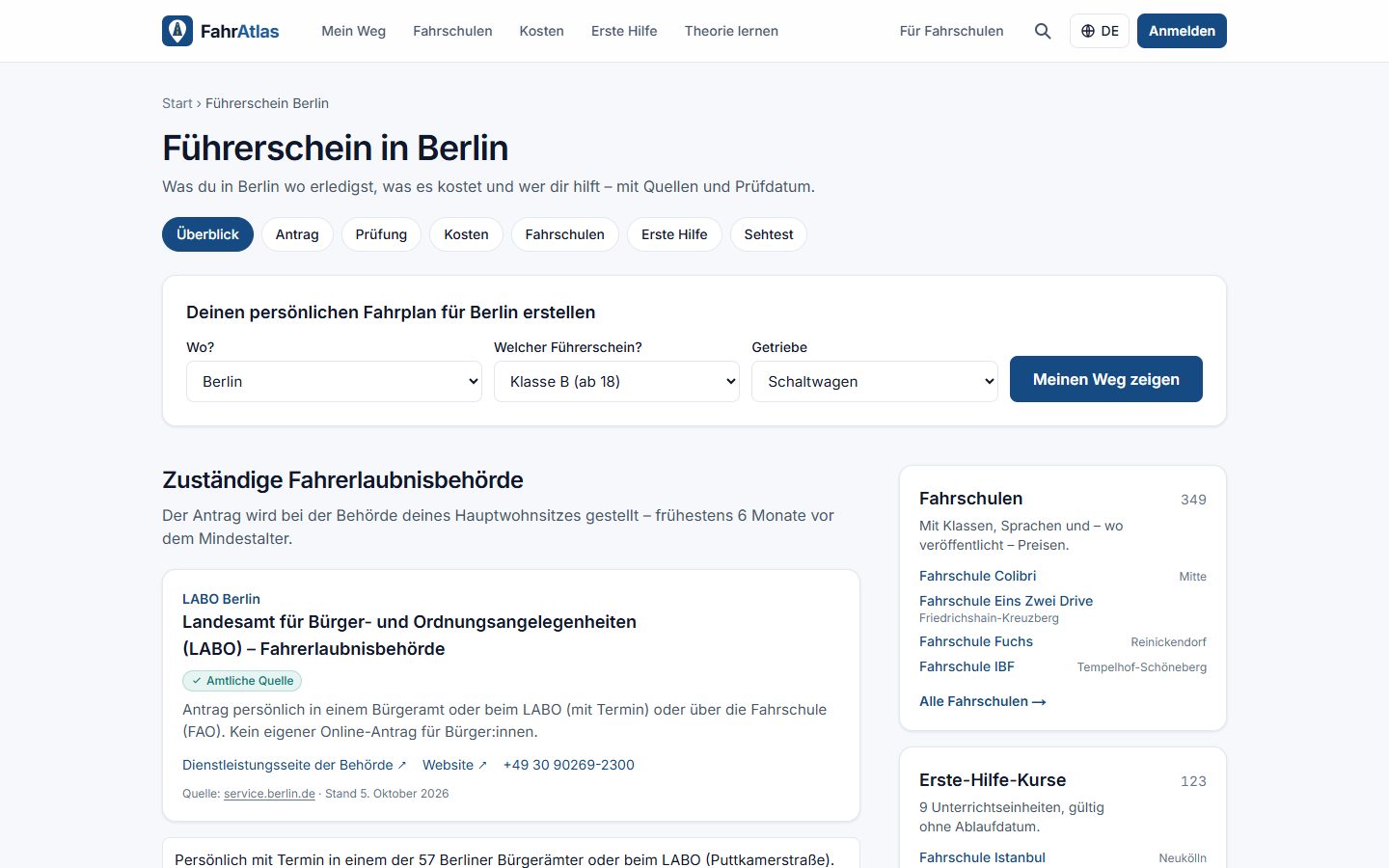The width and height of the screenshot is (1389, 868).
Task: Click the Fahrschulen count 349
Action: [x=1193, y=500]
